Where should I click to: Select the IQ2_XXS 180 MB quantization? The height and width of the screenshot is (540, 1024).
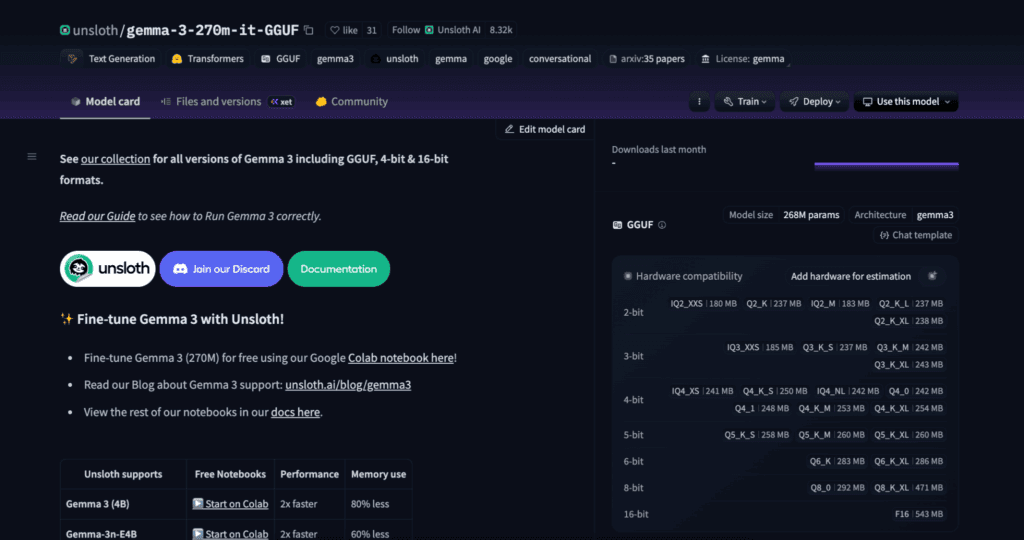703,304
